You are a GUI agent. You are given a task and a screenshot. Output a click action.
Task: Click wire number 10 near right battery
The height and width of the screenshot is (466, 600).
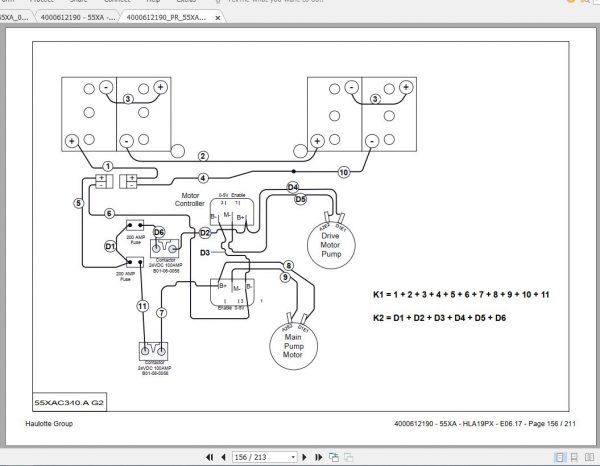coord(344,172)
